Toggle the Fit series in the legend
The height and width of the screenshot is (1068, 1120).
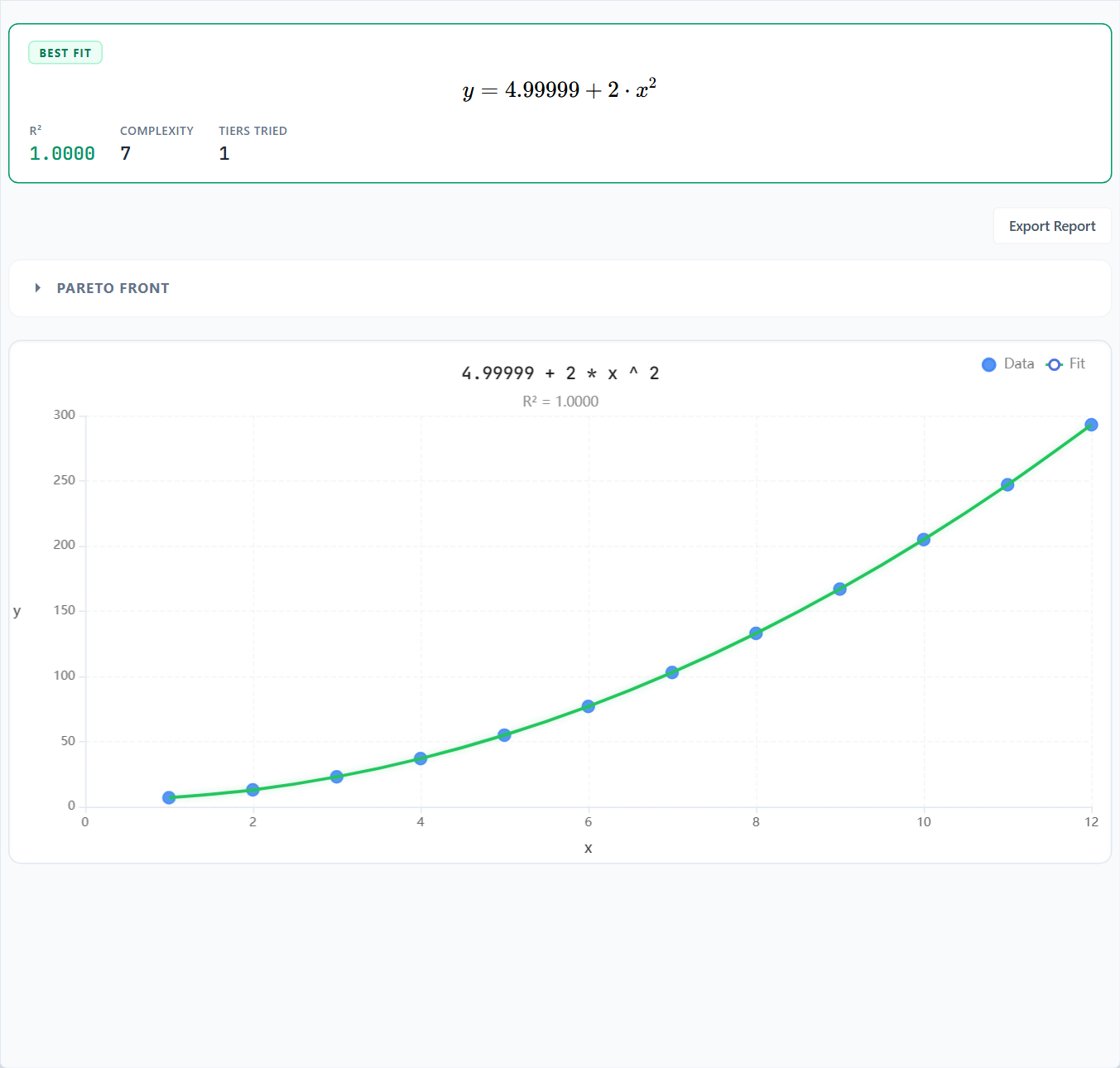[x=1065, y=364]
